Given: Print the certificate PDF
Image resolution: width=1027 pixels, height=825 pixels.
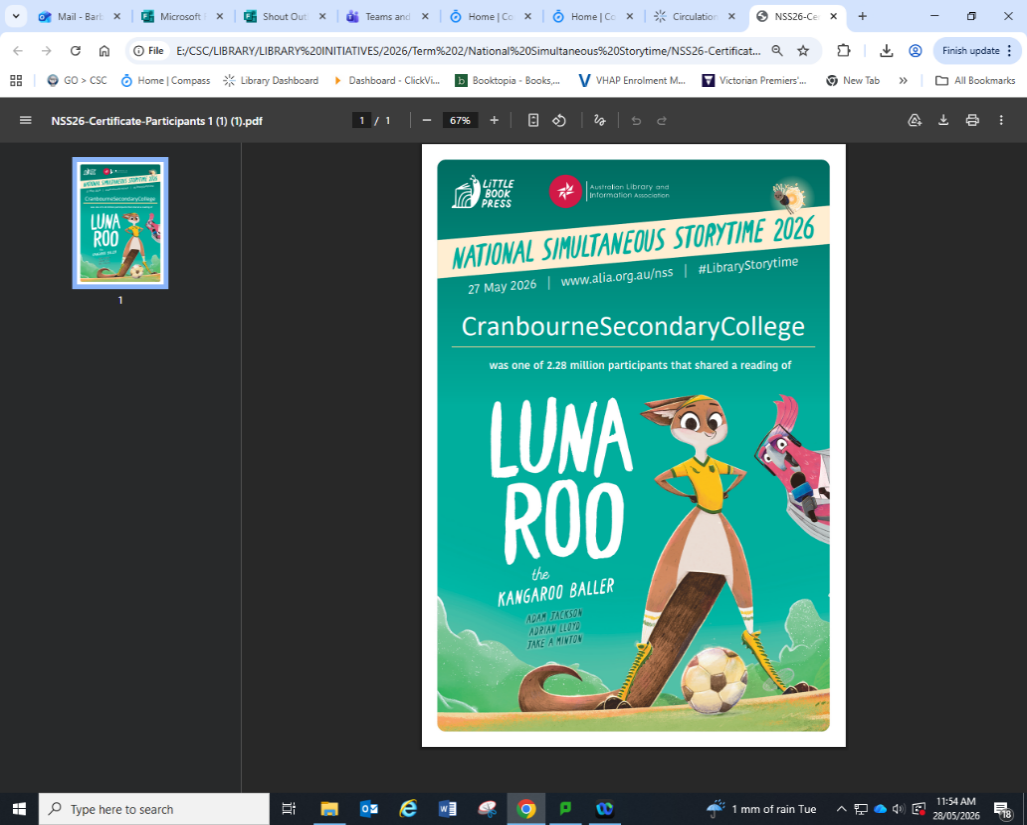Looking at the screenshot, I should click(x=972, y=120).
